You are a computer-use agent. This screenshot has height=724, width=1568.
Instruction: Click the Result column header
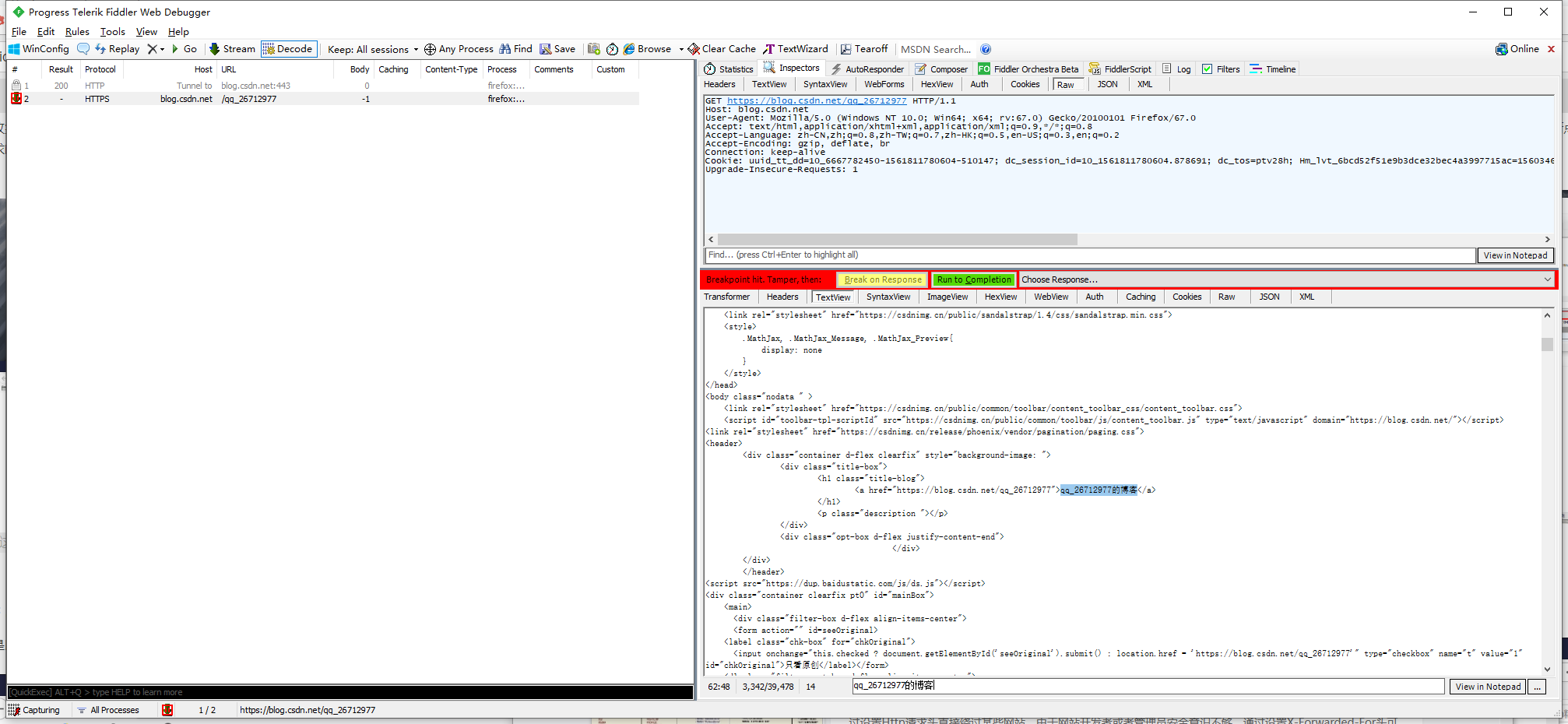pos(61,69)
